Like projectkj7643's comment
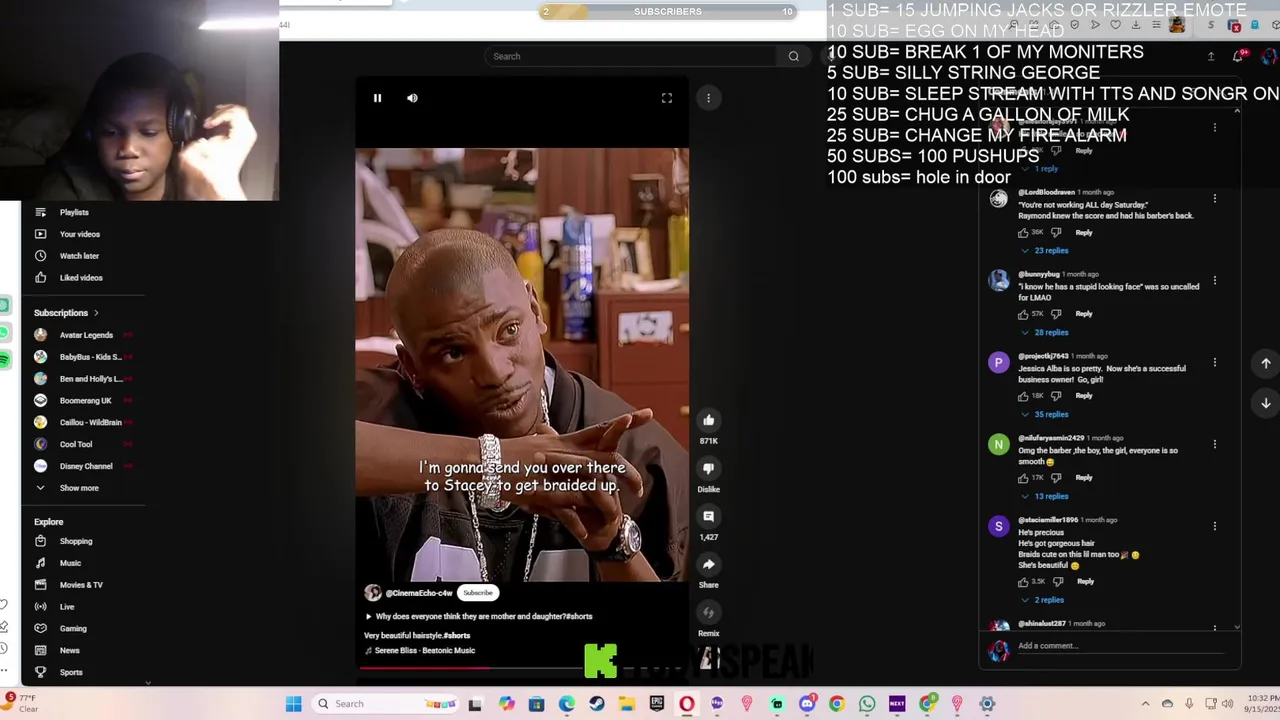 coord(1023,396)
